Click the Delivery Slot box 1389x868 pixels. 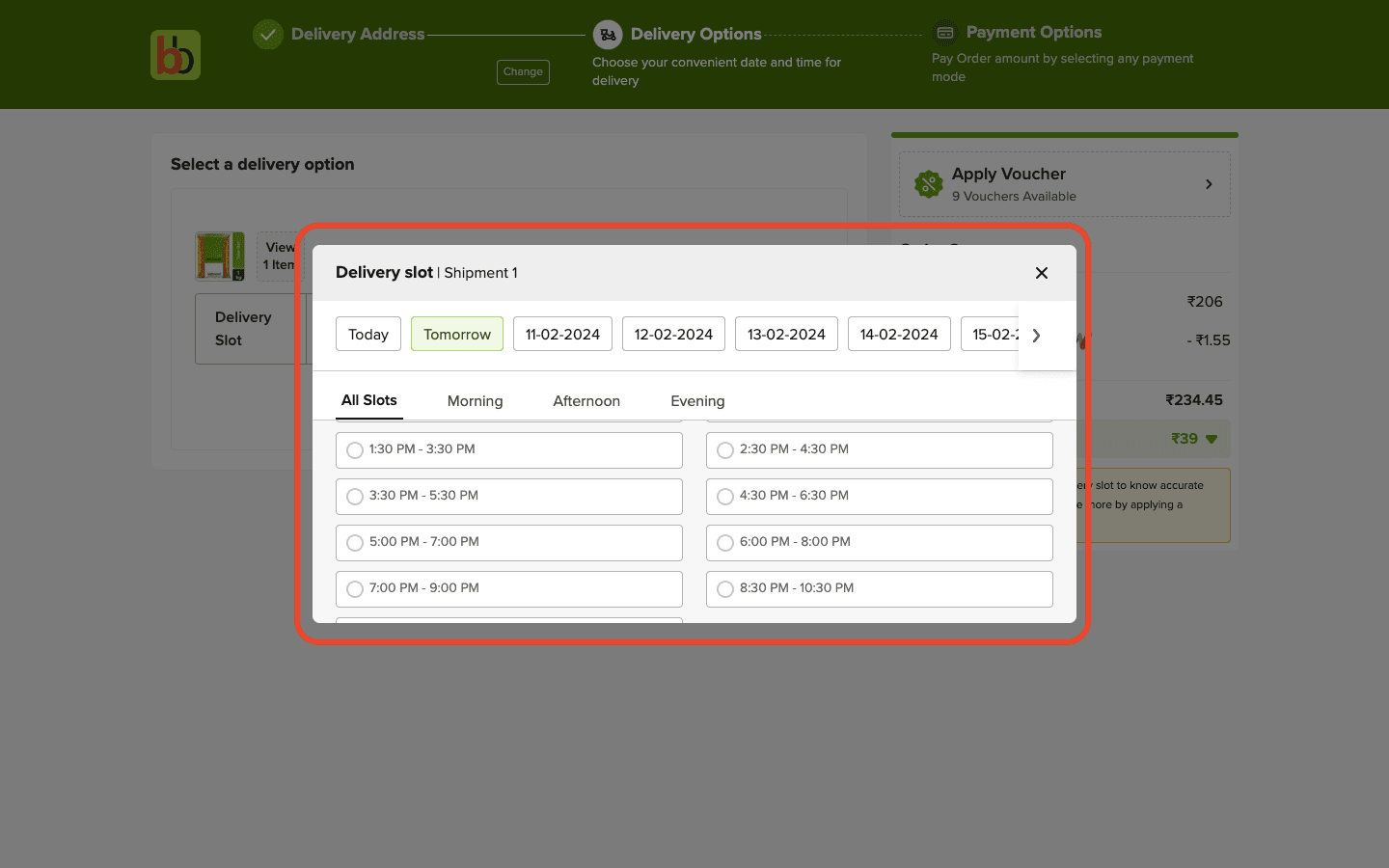[250, 329]
